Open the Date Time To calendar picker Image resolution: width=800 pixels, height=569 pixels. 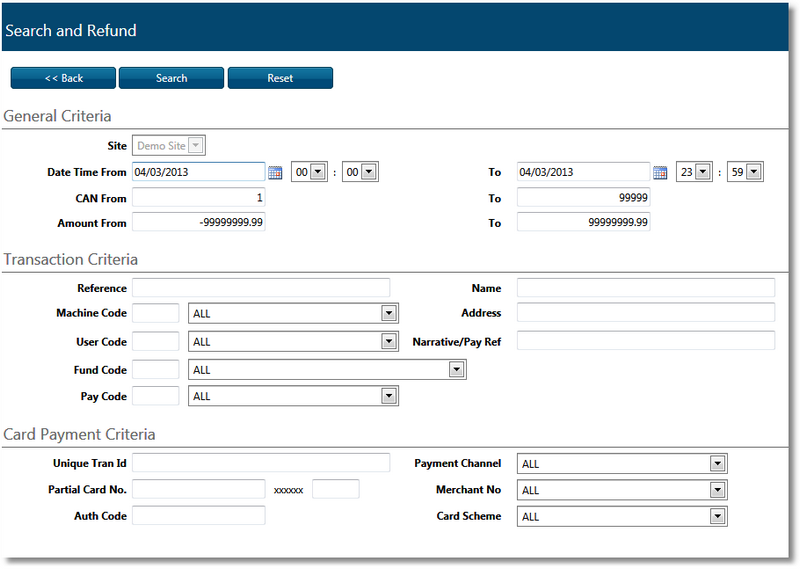[660, 172]
